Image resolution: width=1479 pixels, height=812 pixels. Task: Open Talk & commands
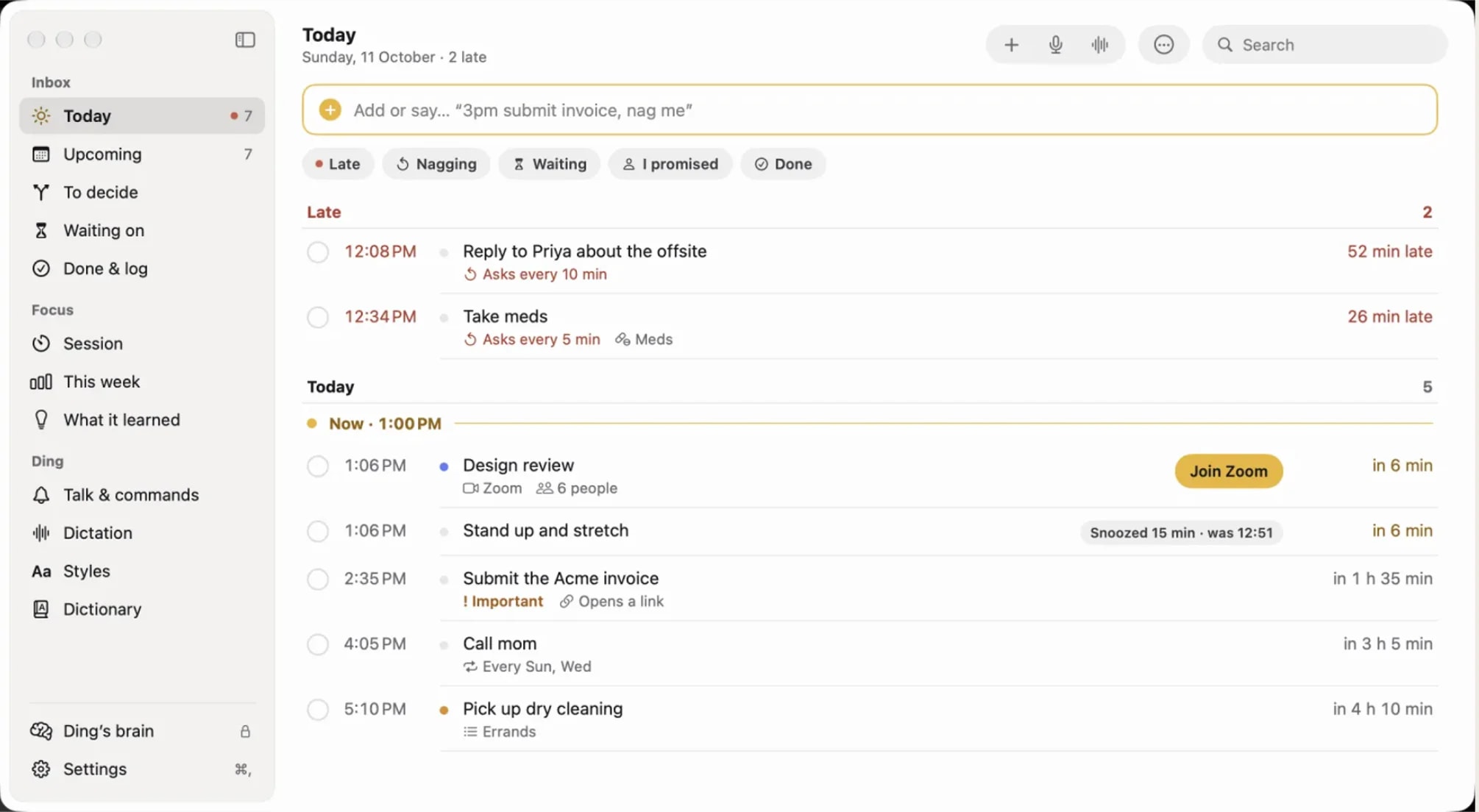tap(141, 495)
